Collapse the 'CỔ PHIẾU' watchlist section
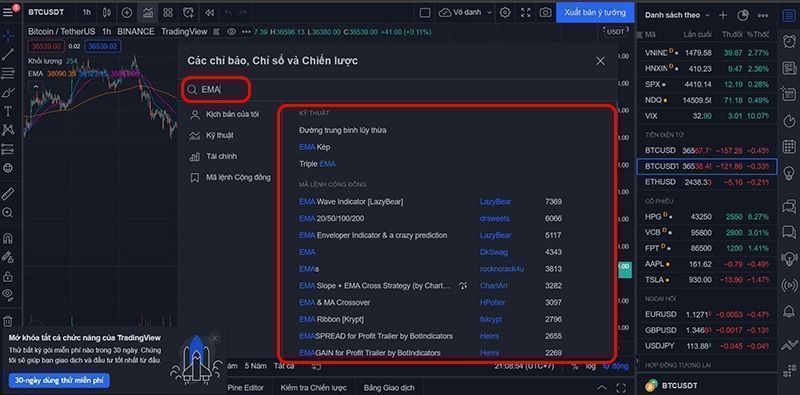This screenshot has height=395, width=800. [x=659, y=201]
